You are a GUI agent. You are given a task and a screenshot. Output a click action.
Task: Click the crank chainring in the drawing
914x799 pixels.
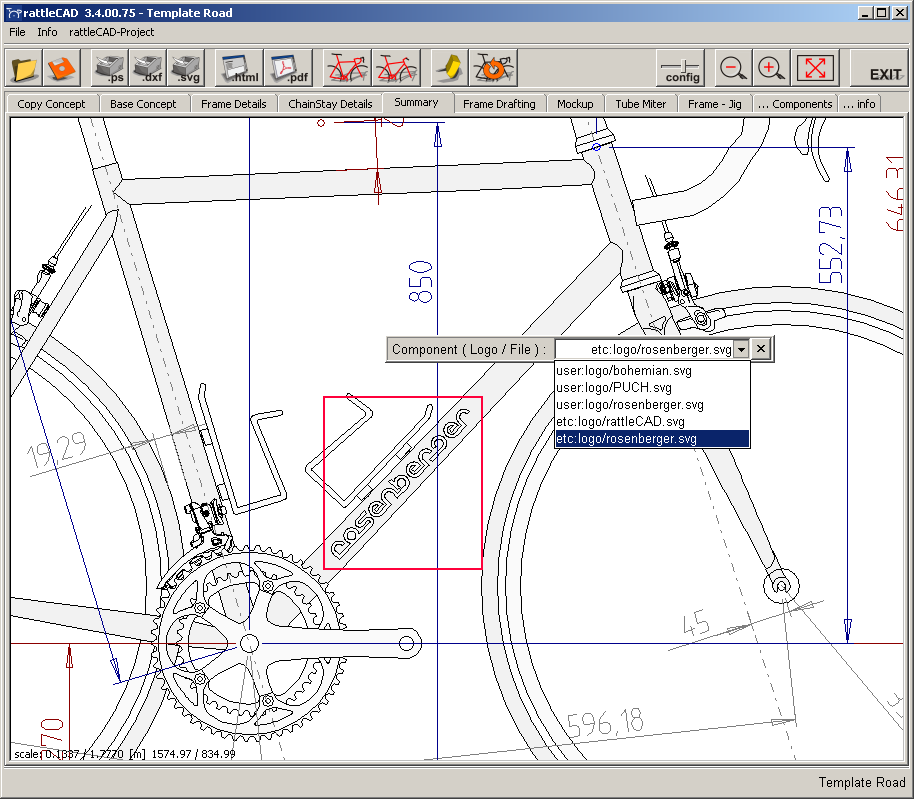coord(249,643)
